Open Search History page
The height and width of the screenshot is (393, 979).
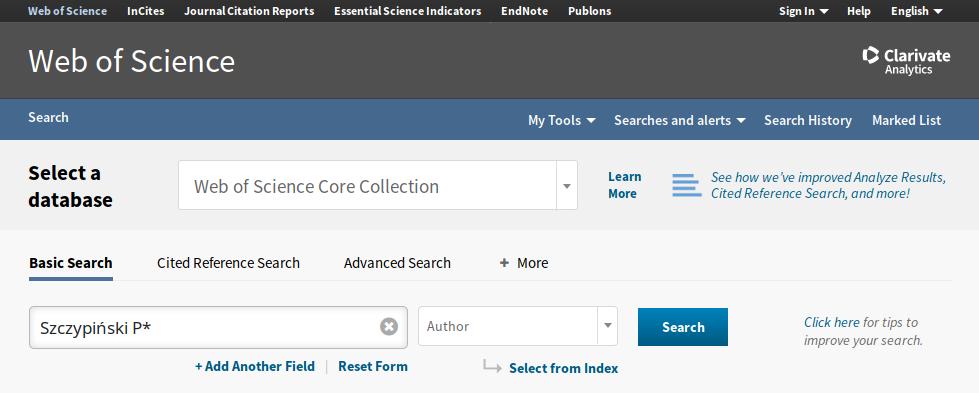807,121
